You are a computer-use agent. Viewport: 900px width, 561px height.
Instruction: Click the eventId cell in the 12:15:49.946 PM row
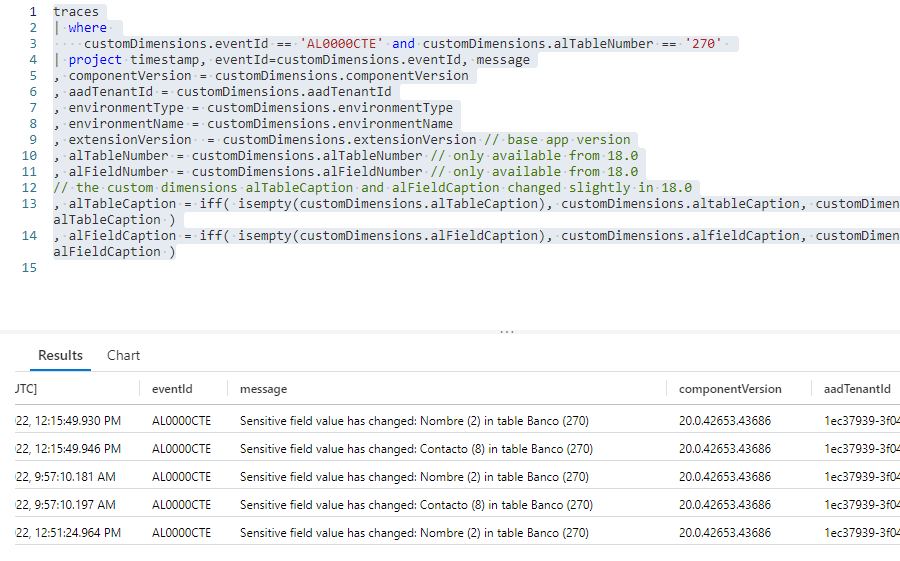(181, 449)
